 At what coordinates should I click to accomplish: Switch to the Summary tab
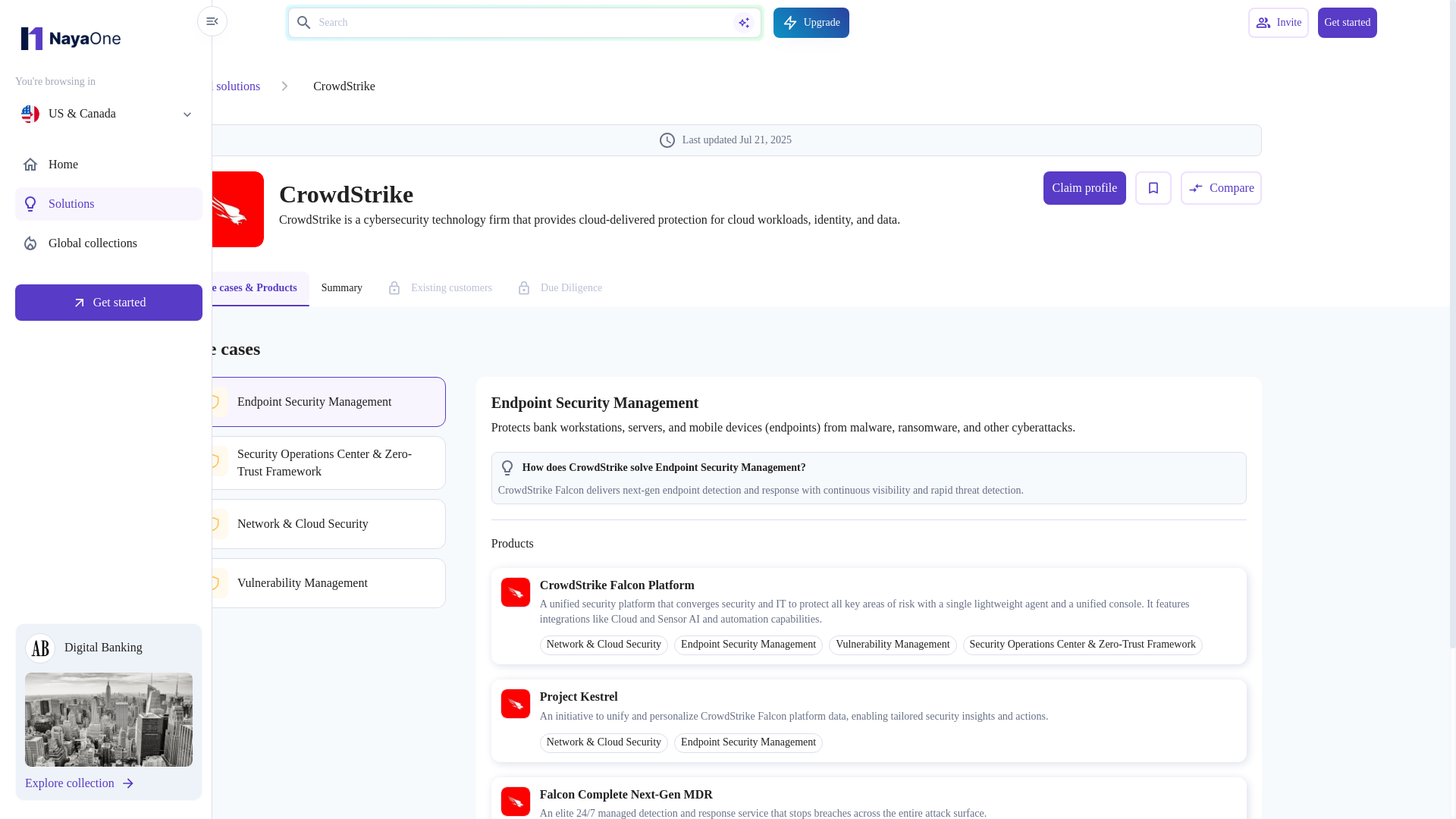(342, 288)
